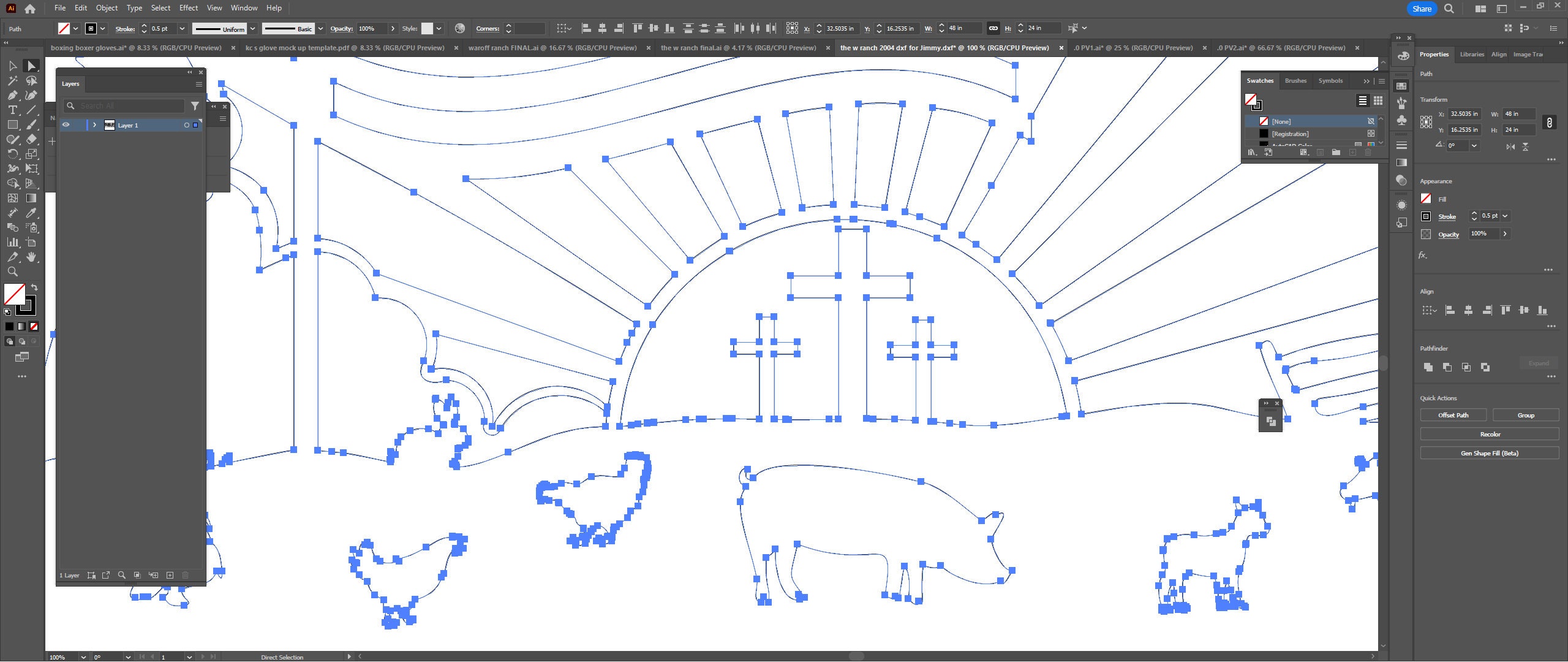Activate the Zoom tool

point(12,271)
